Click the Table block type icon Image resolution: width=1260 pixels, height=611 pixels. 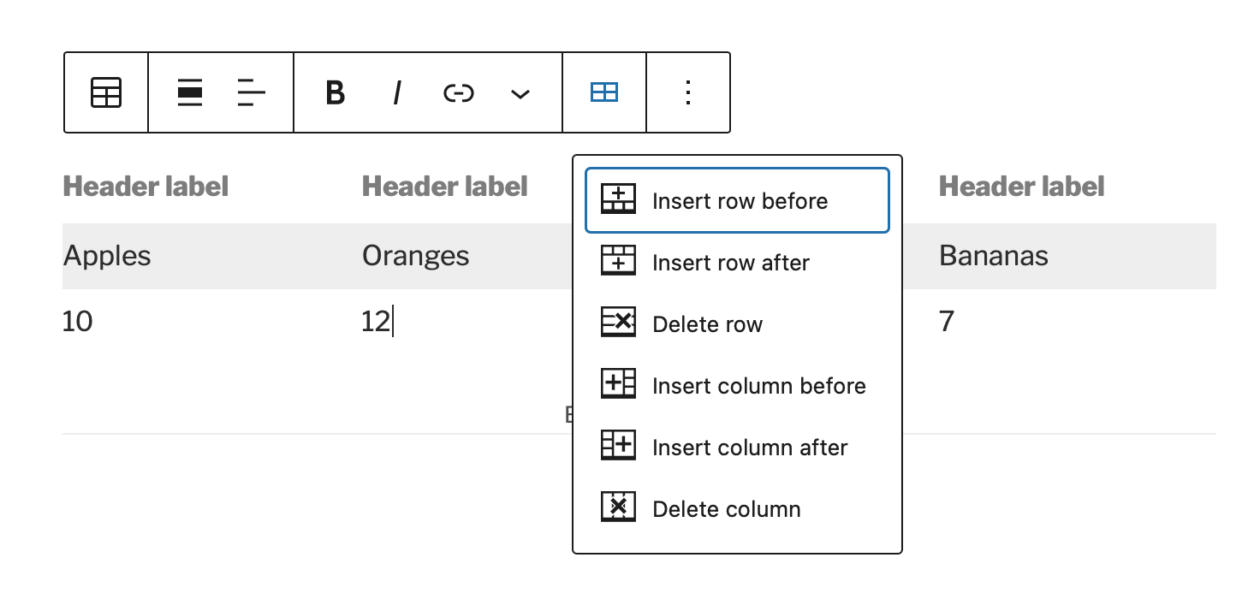coord(106,93)
